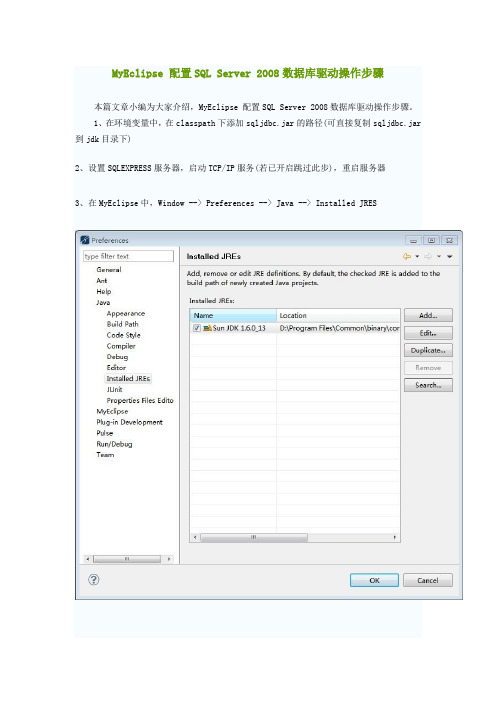
Task: Open the Help preferences category
Action: 103,291
